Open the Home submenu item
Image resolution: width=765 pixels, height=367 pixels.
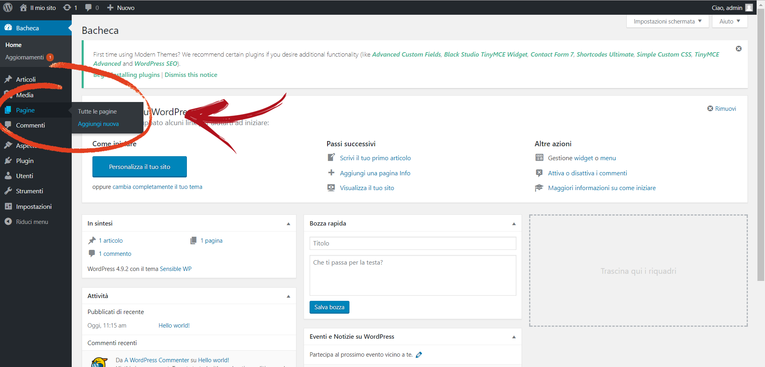click(14, 45)
